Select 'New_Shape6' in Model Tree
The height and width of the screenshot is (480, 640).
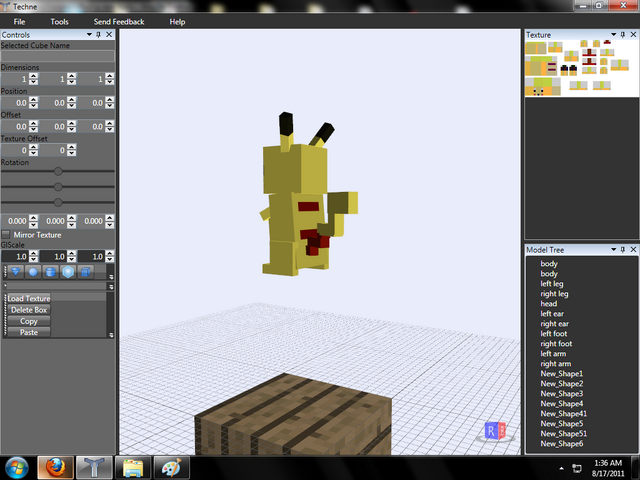tap(562, 444)
